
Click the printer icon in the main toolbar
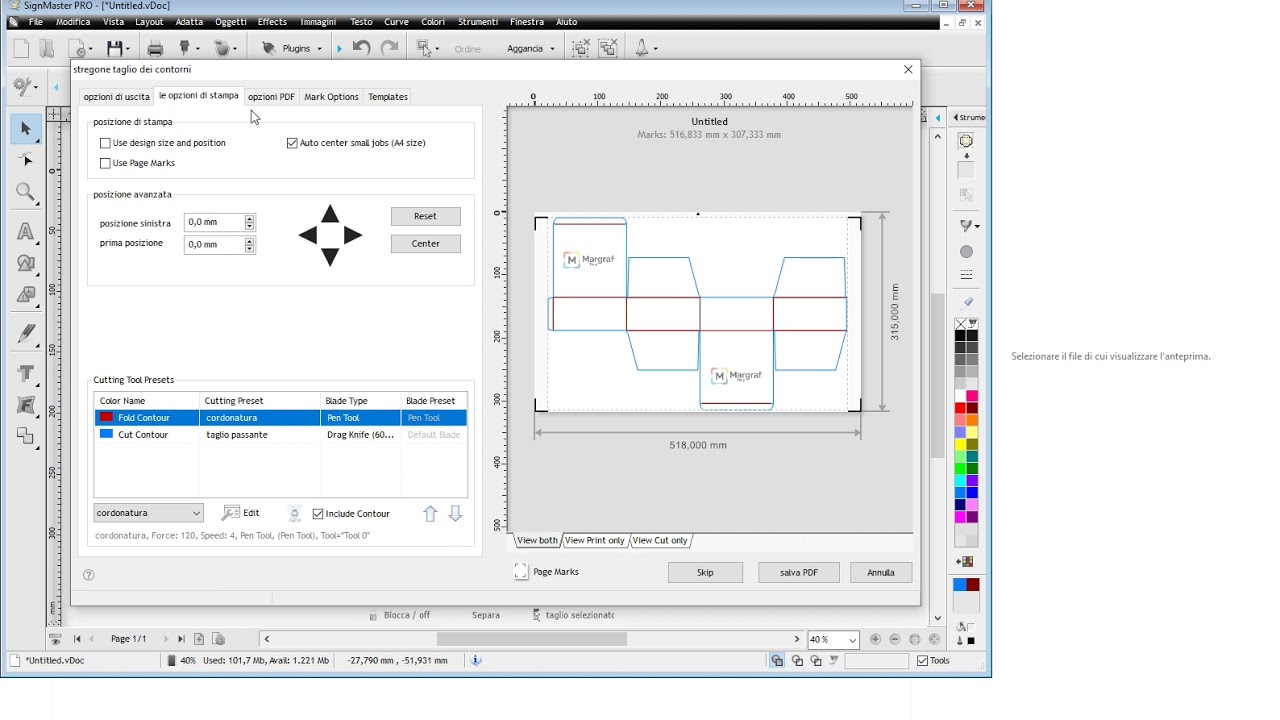click(155, 48)
